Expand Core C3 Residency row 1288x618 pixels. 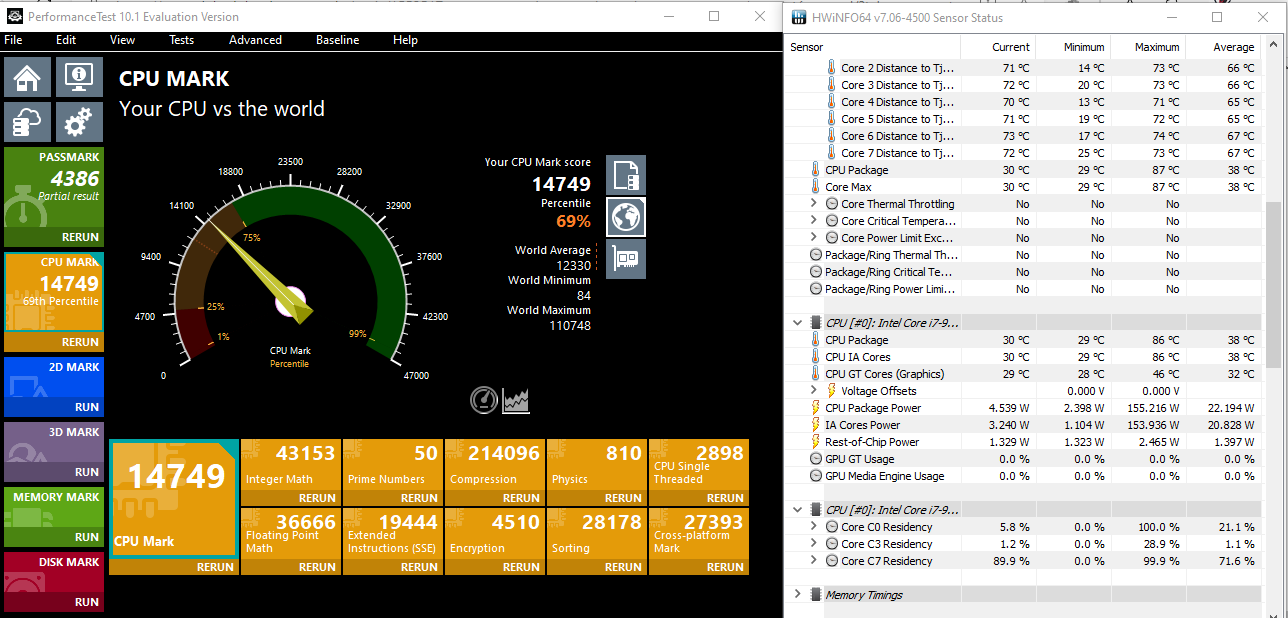coord(815,544)
